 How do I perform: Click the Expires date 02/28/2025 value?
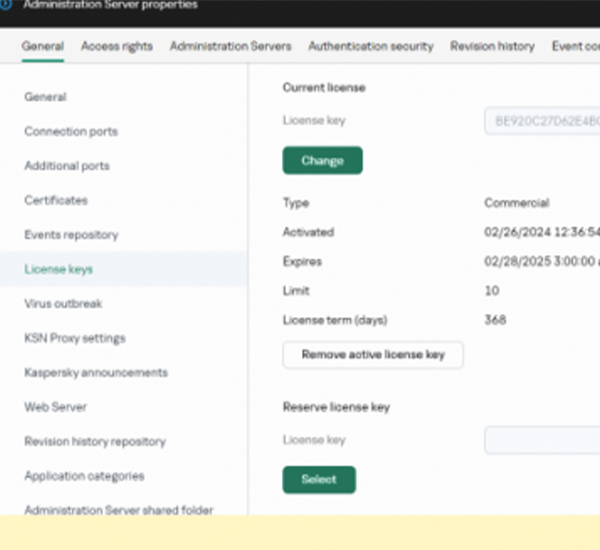pyautogui.click(x=542, y=261)
